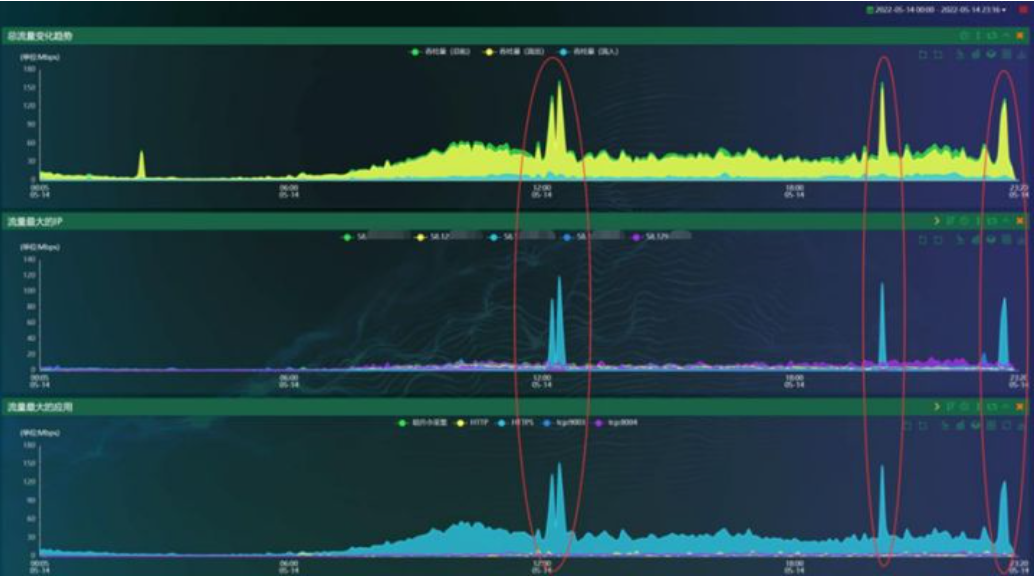The width and height of the screenshot is (1035, 577).
Task: Click area zoom tool in 流量最大的IP chart toolbox
Action: tap(922, 240)
